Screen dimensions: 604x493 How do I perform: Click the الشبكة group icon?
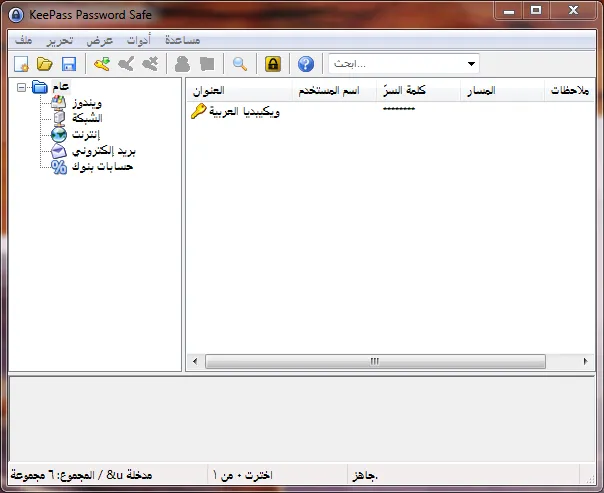pyautogui.click(x=59, y=118)
